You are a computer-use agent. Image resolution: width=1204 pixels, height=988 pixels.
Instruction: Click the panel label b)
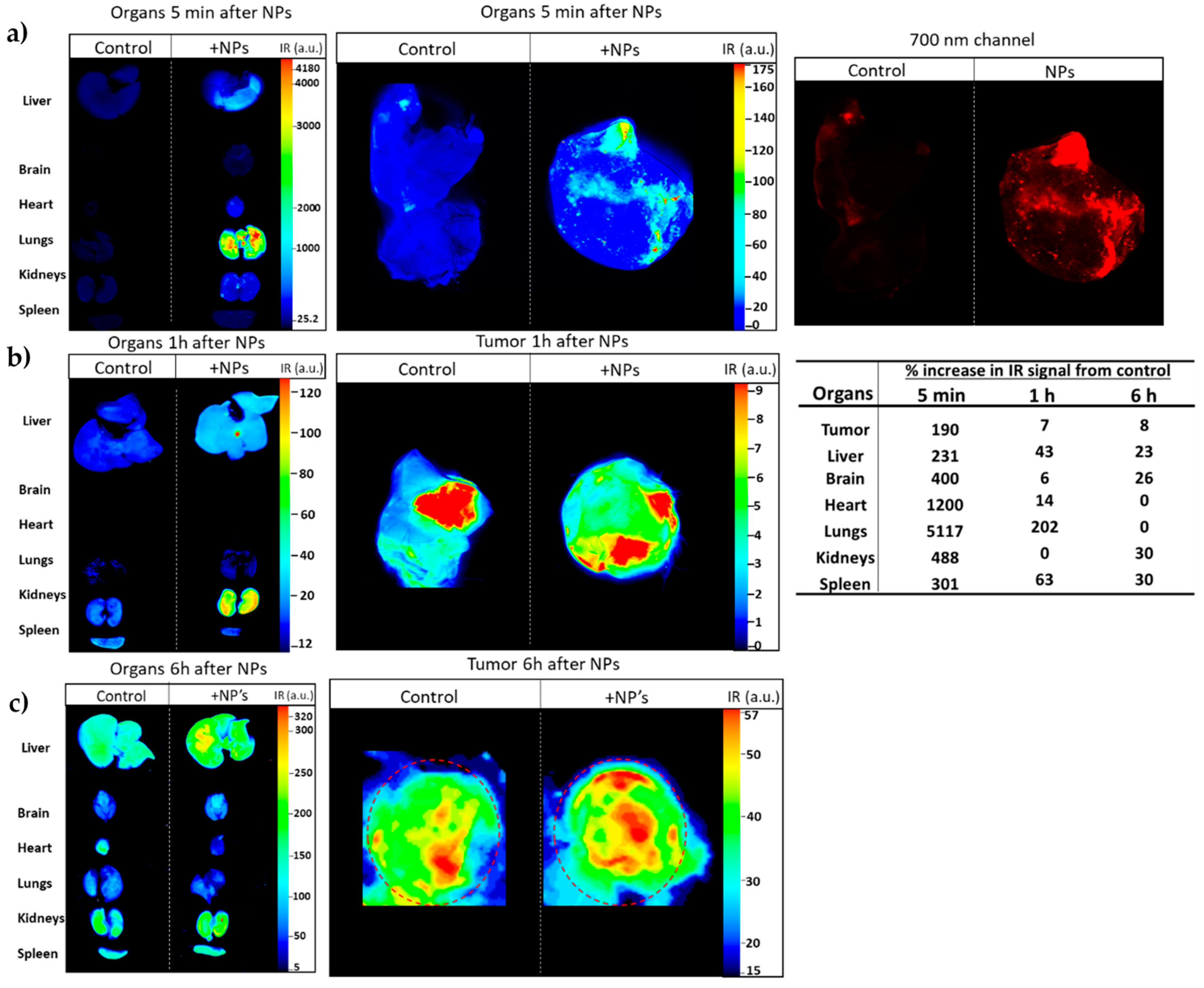coord(19,357)
